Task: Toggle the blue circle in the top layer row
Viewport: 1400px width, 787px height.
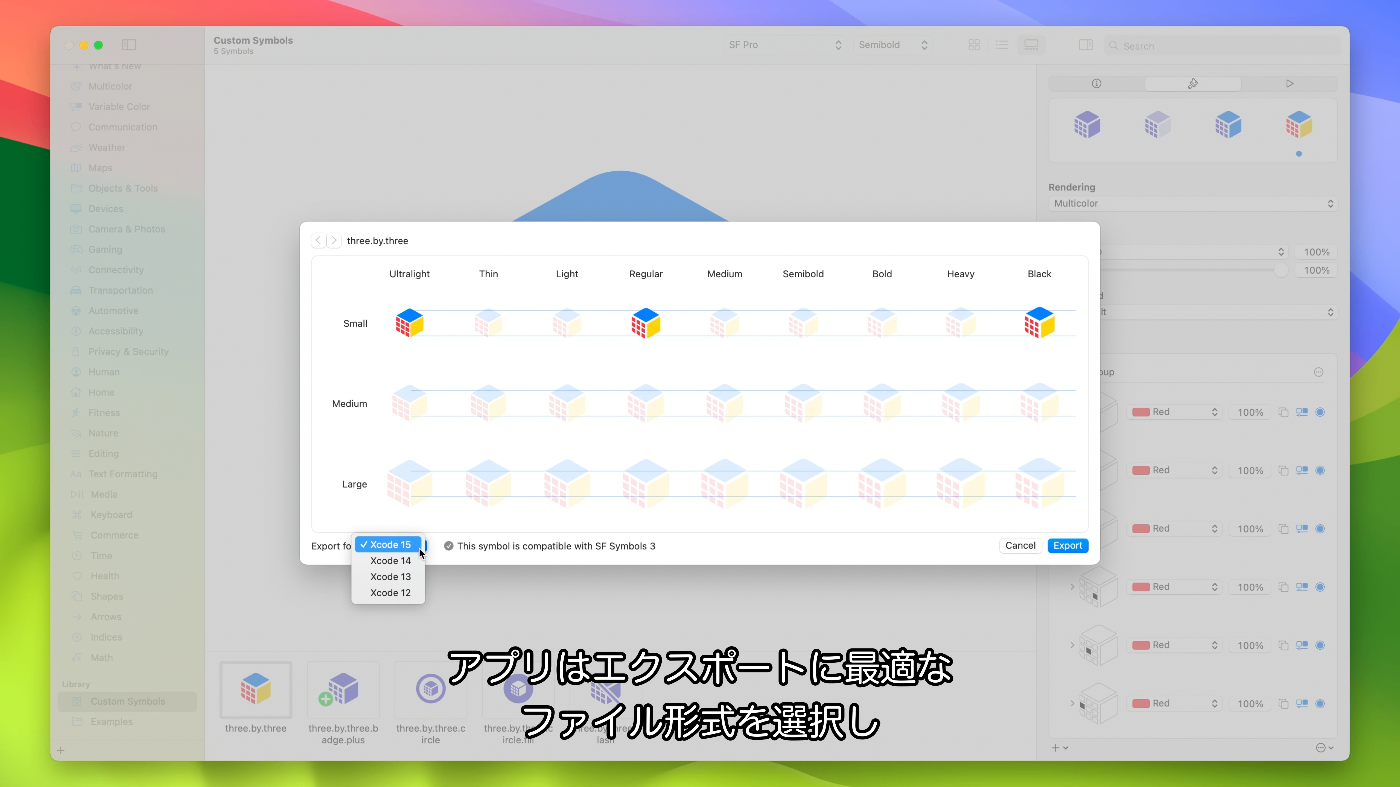Action: [1320, 412]
